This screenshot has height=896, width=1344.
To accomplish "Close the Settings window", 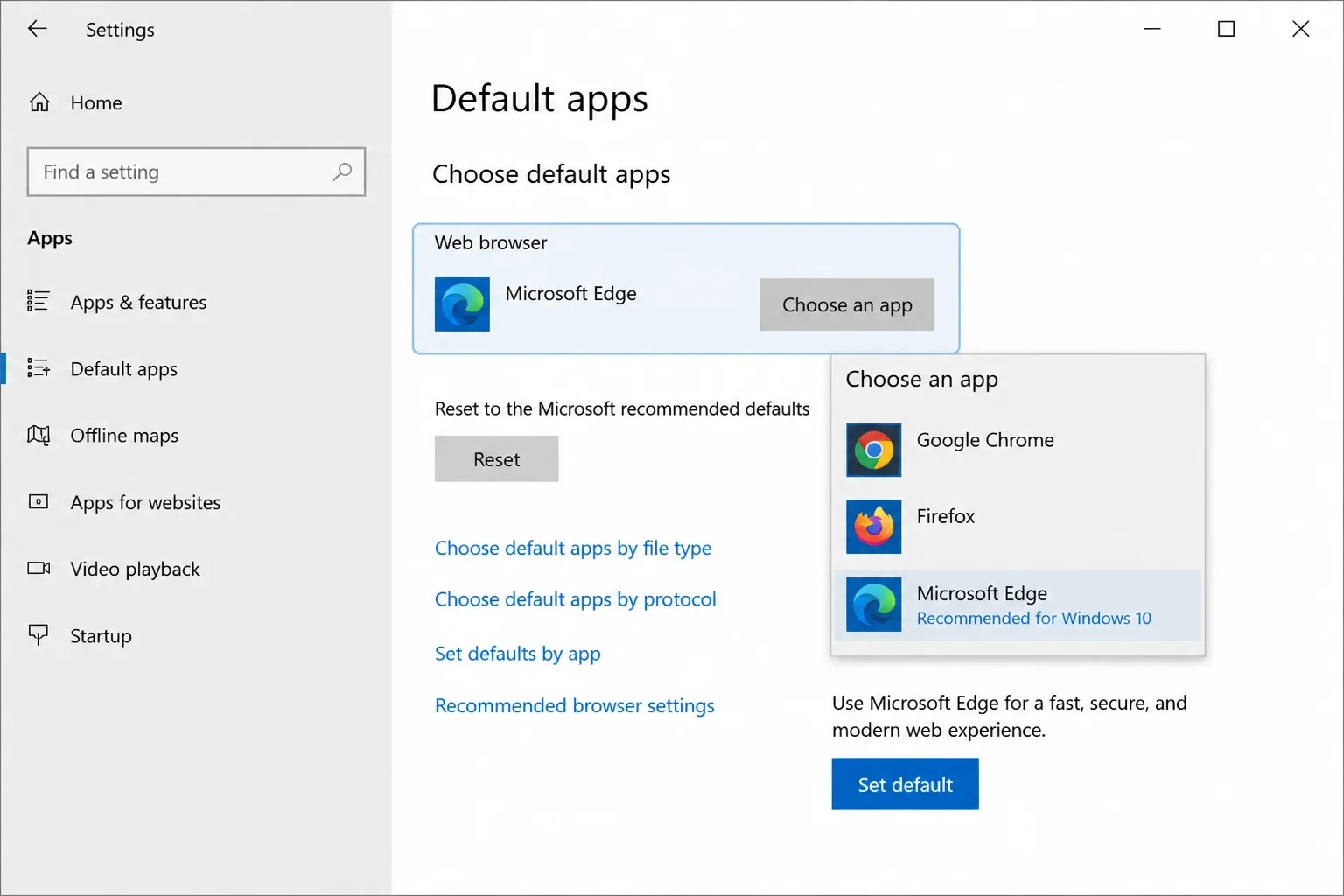I will 1301,29.
